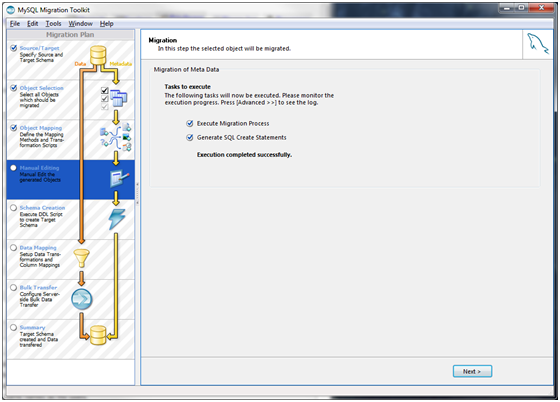Click the Source/Target step link
The width and height of the screenshot is (560, 402).
[x=40, y=48]
